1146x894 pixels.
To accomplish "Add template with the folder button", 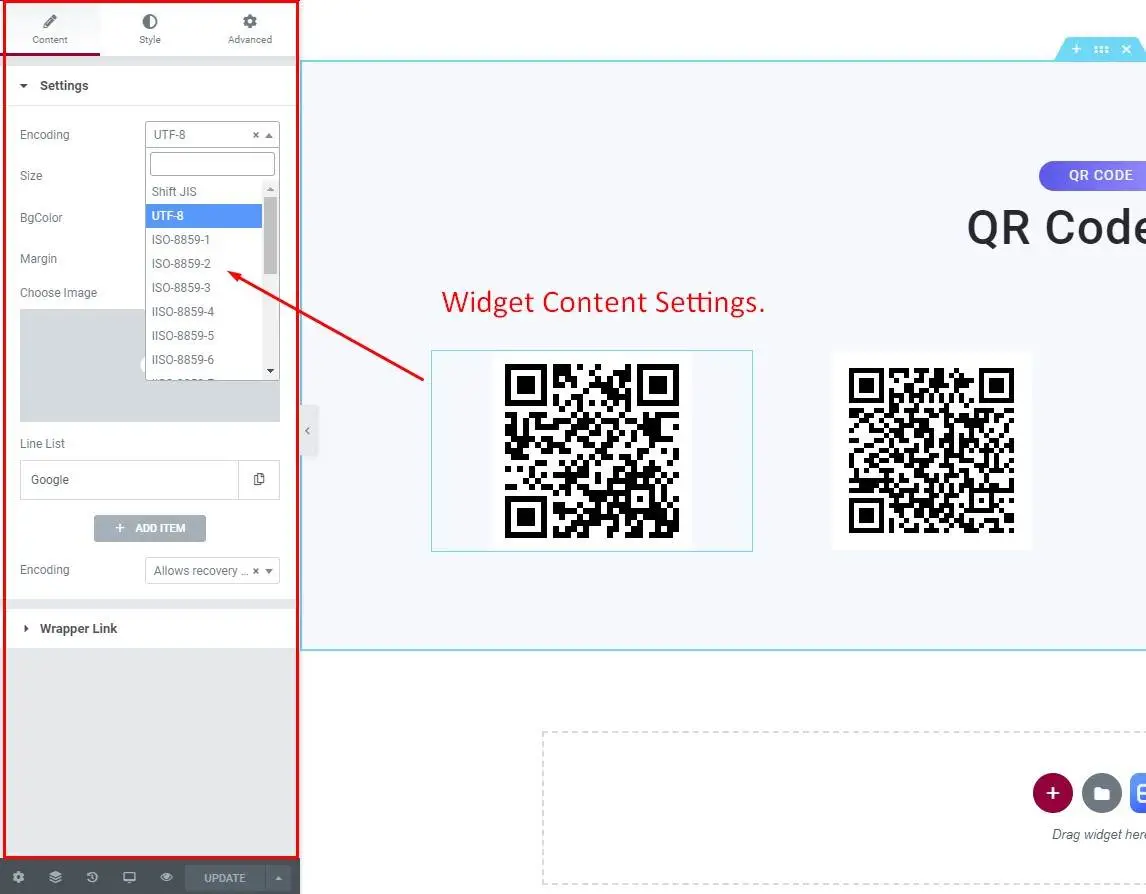I will [1101, 793].
